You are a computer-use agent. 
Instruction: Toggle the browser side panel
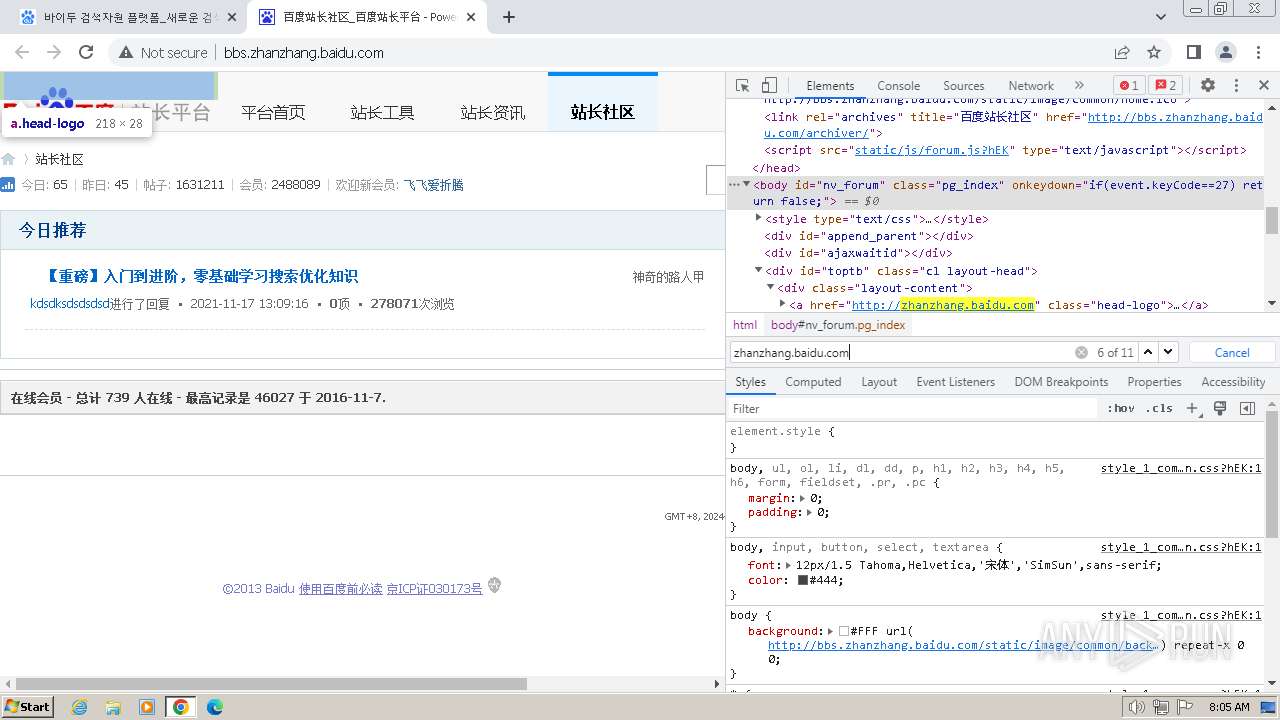1194,52
